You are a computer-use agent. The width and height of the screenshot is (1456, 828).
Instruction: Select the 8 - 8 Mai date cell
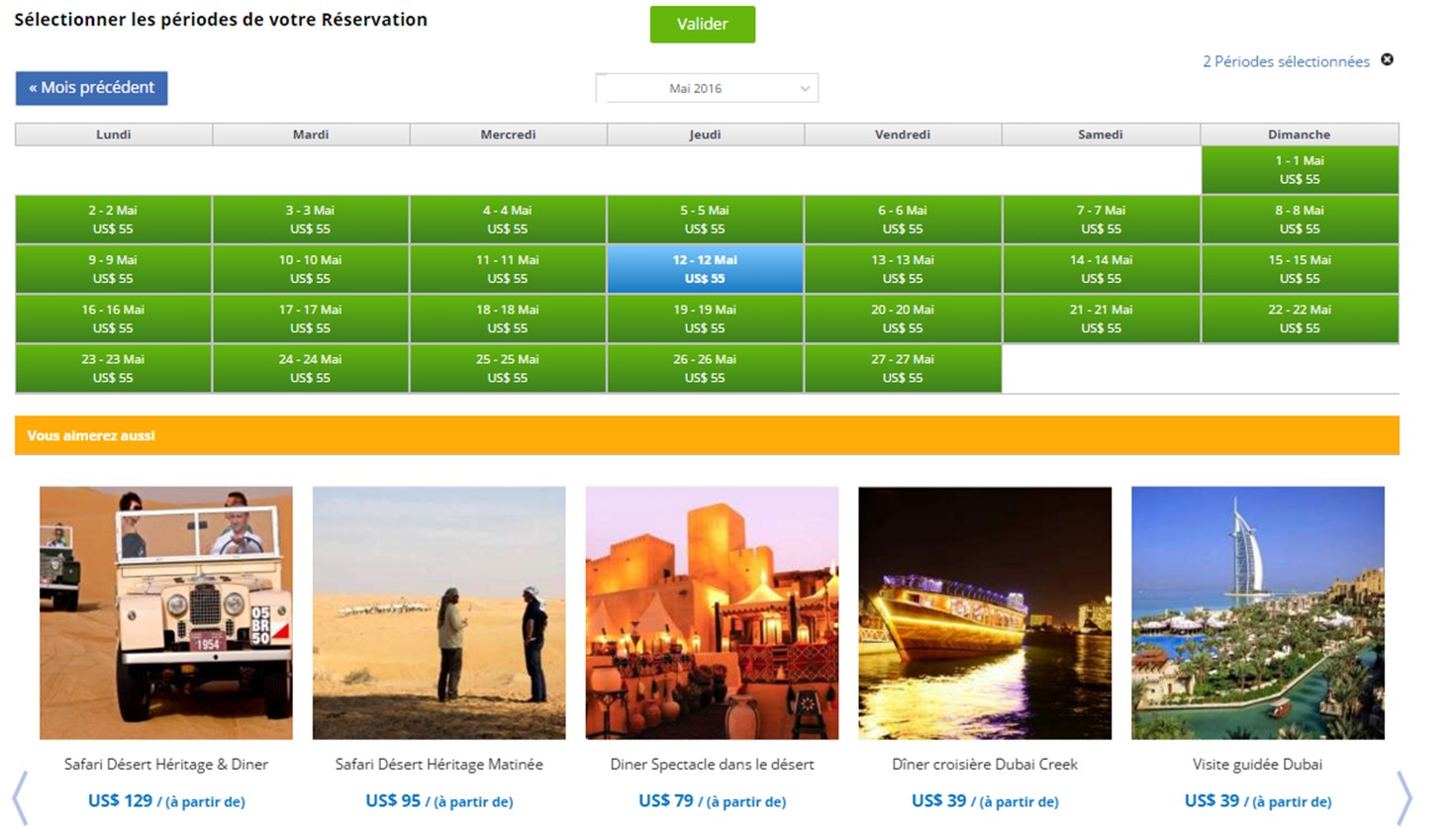click(1300, 220)
